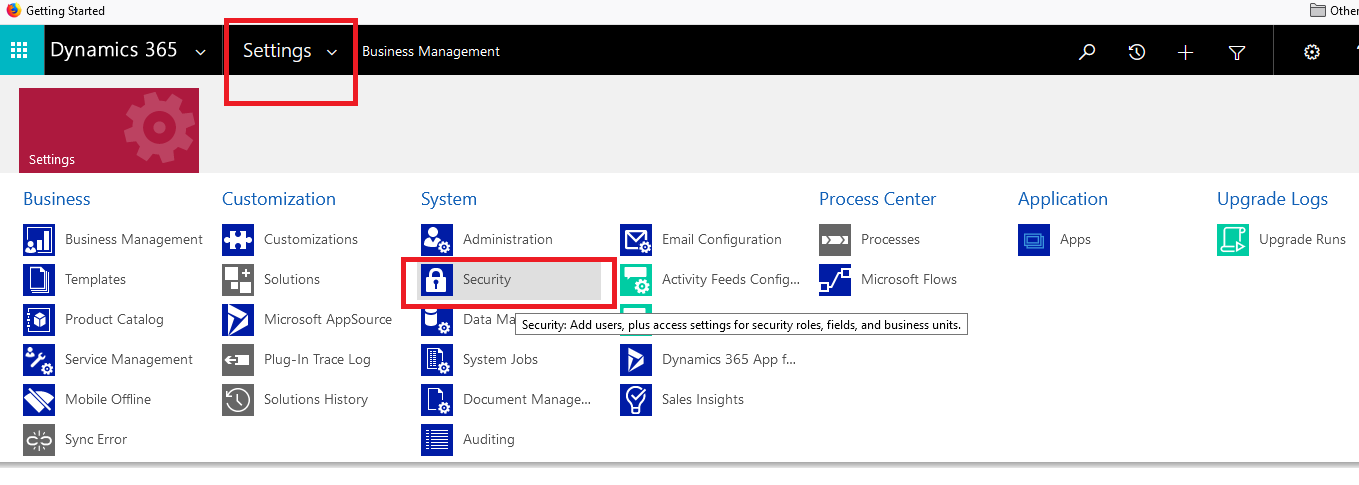Click Business Management breadcrumb in header

click(431, 51)
